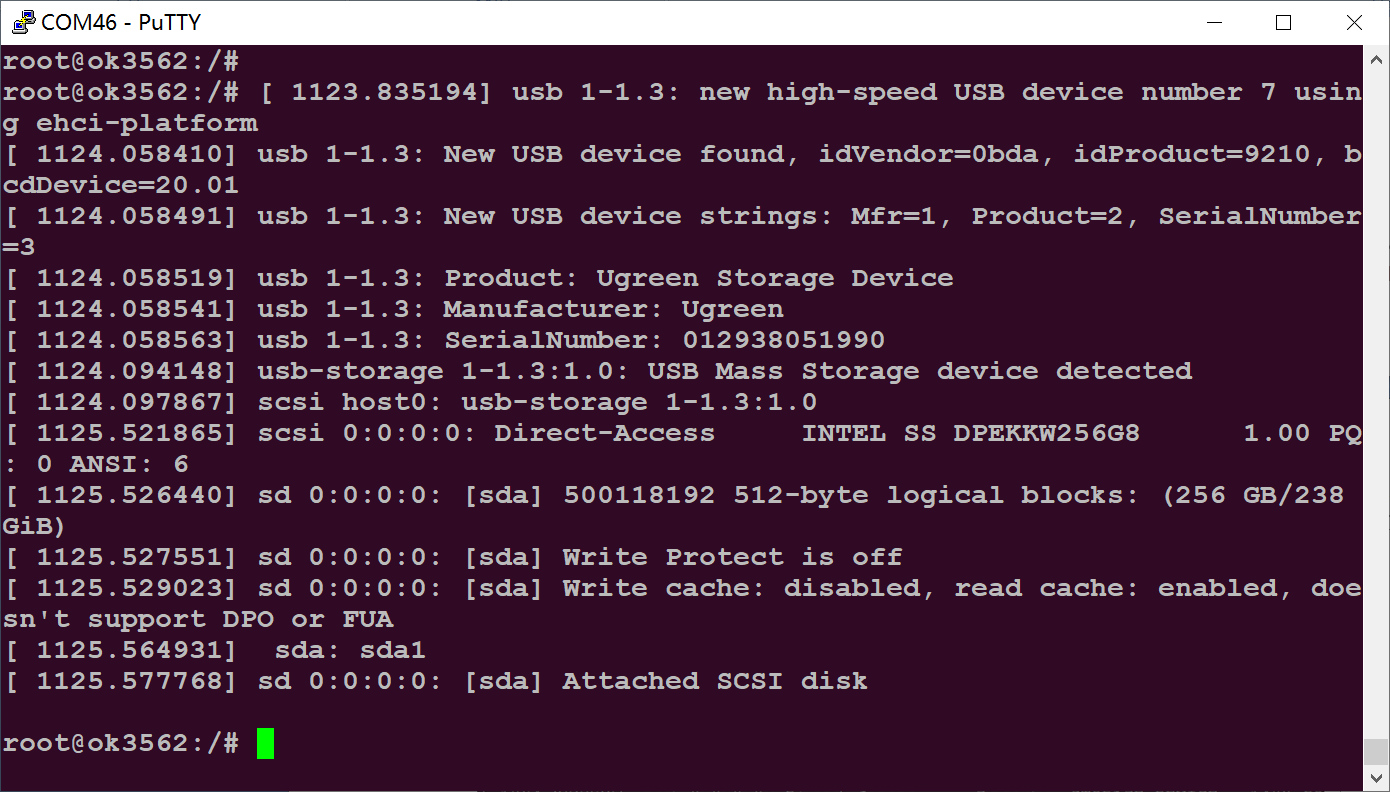Click the "INTEL SS DPEKKW256G8" device text
1390x792 pixels.
tap(970, 433)
